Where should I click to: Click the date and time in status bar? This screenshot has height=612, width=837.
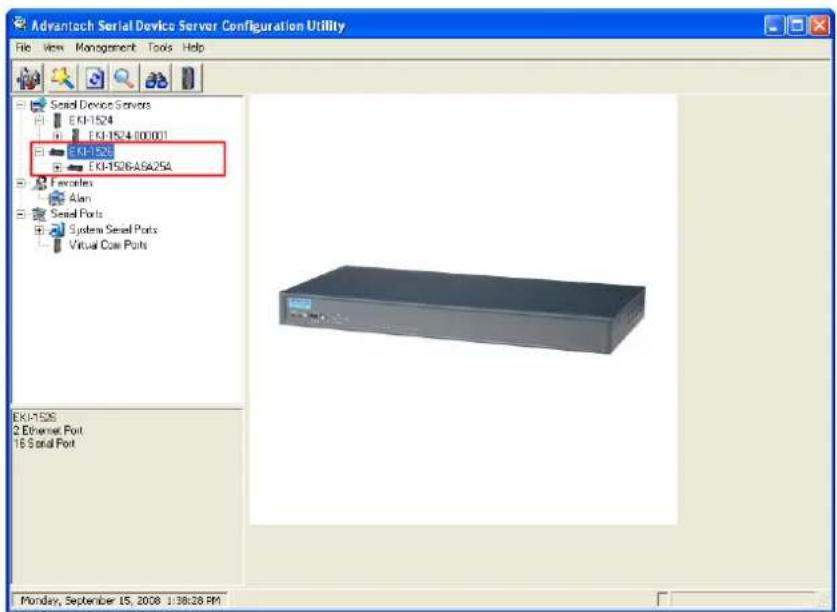coord(120,601)
